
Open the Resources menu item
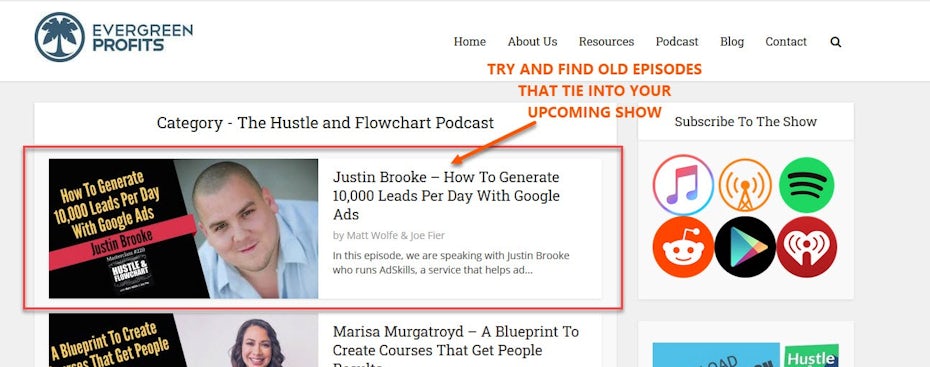pyautogui.click(x=606, y=42)
